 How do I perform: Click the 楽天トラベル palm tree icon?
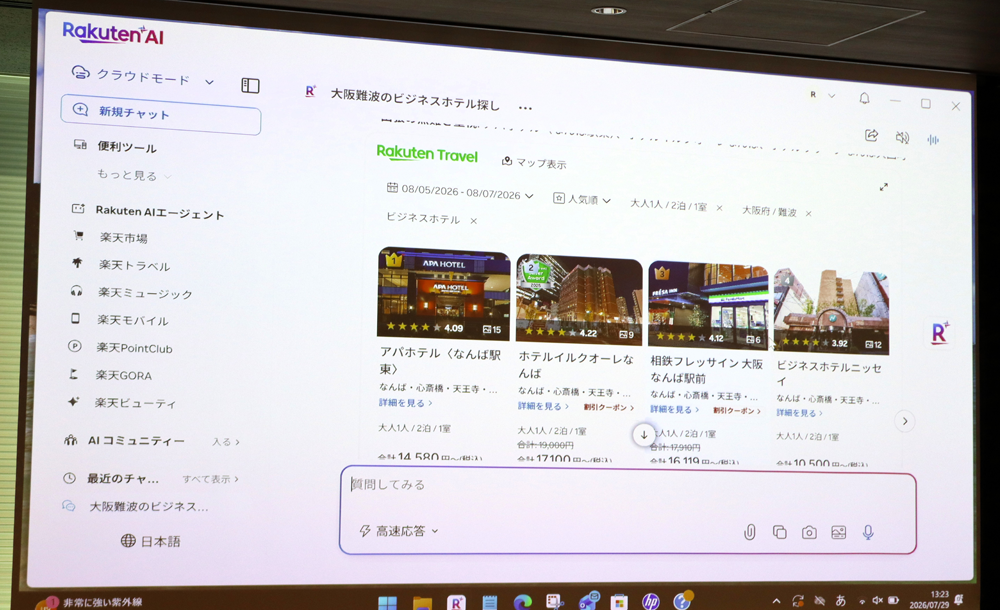click(x=77, y=263)
